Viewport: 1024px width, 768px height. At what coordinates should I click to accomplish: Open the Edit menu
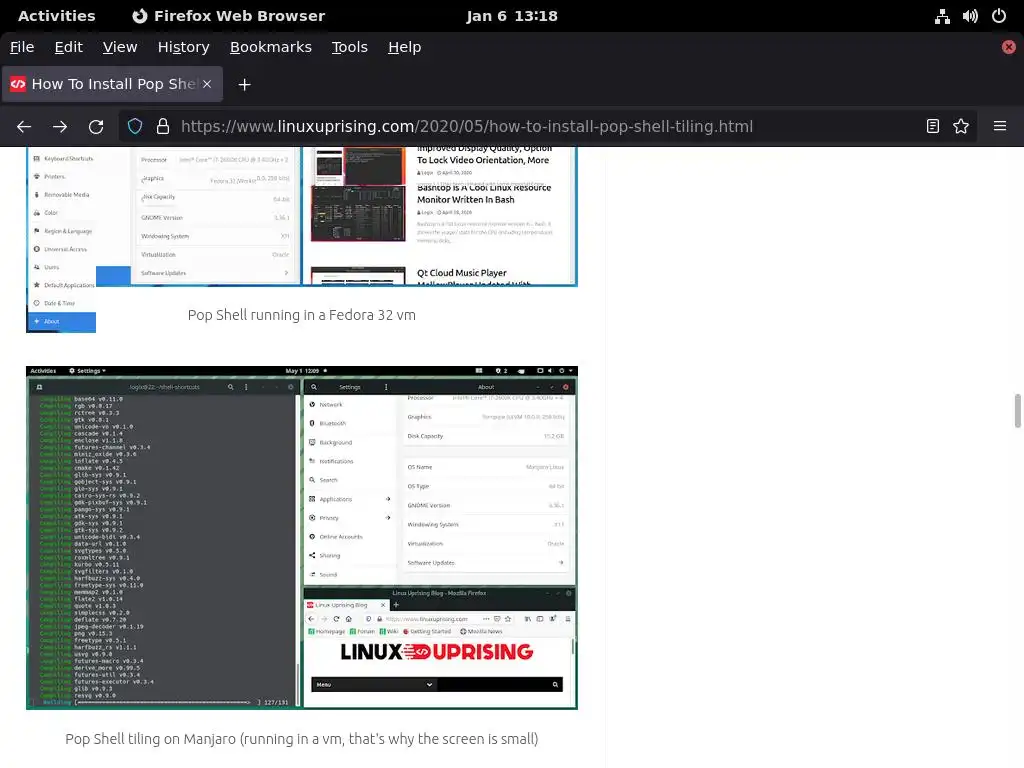pos(69,47)
